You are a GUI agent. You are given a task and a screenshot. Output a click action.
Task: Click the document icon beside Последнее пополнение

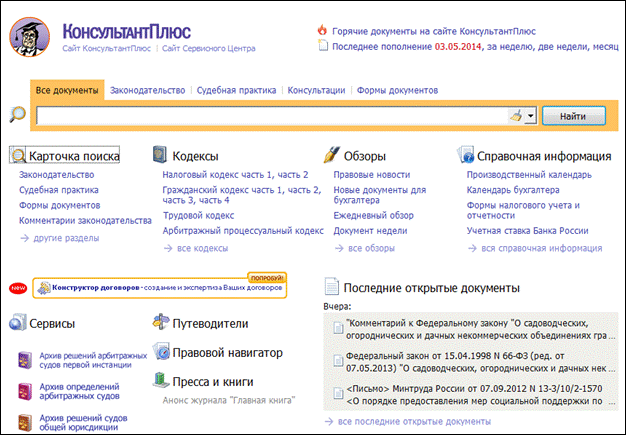tap(323, 45)
